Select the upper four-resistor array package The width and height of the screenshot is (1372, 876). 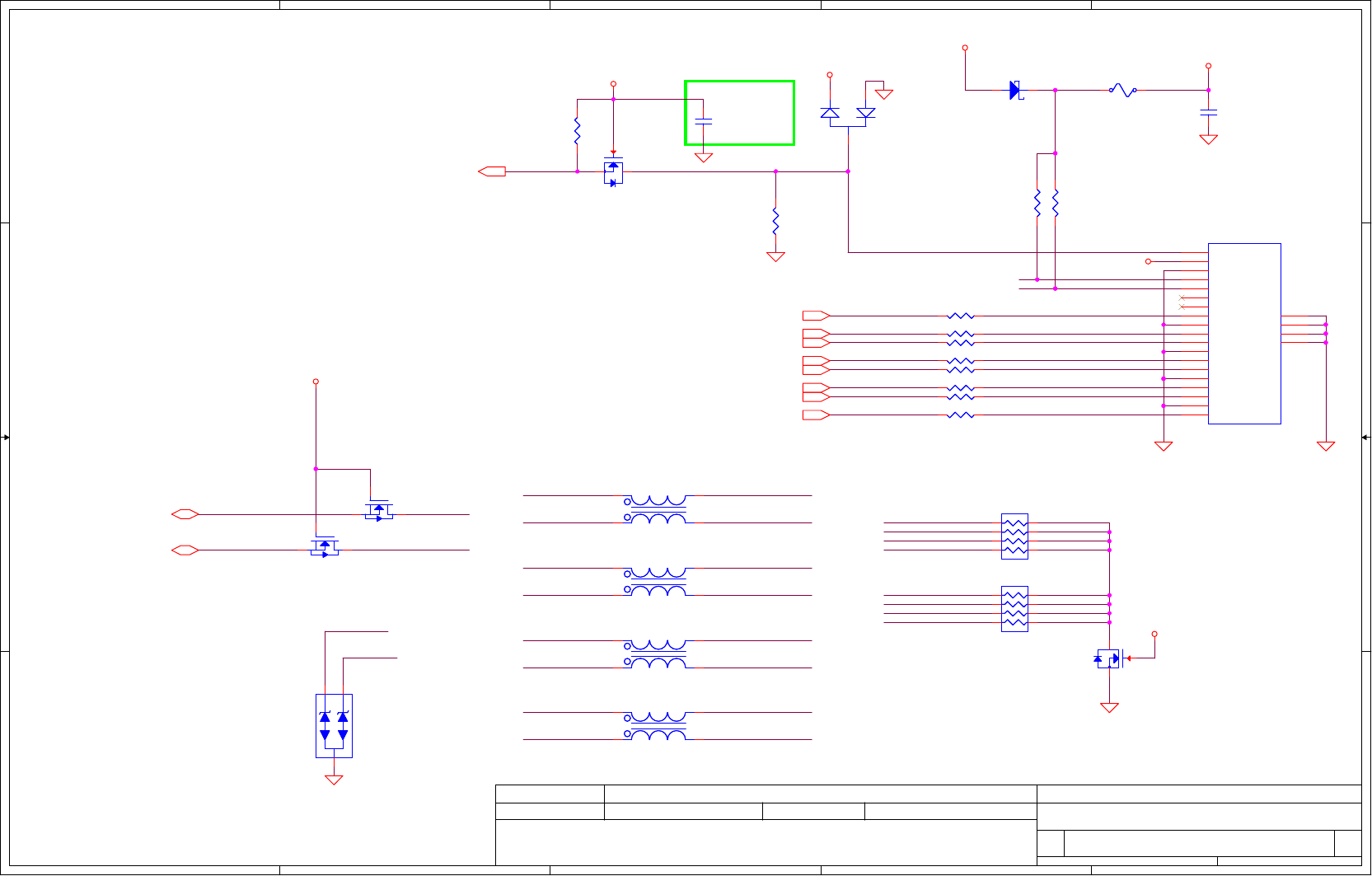click(1014, 536)
